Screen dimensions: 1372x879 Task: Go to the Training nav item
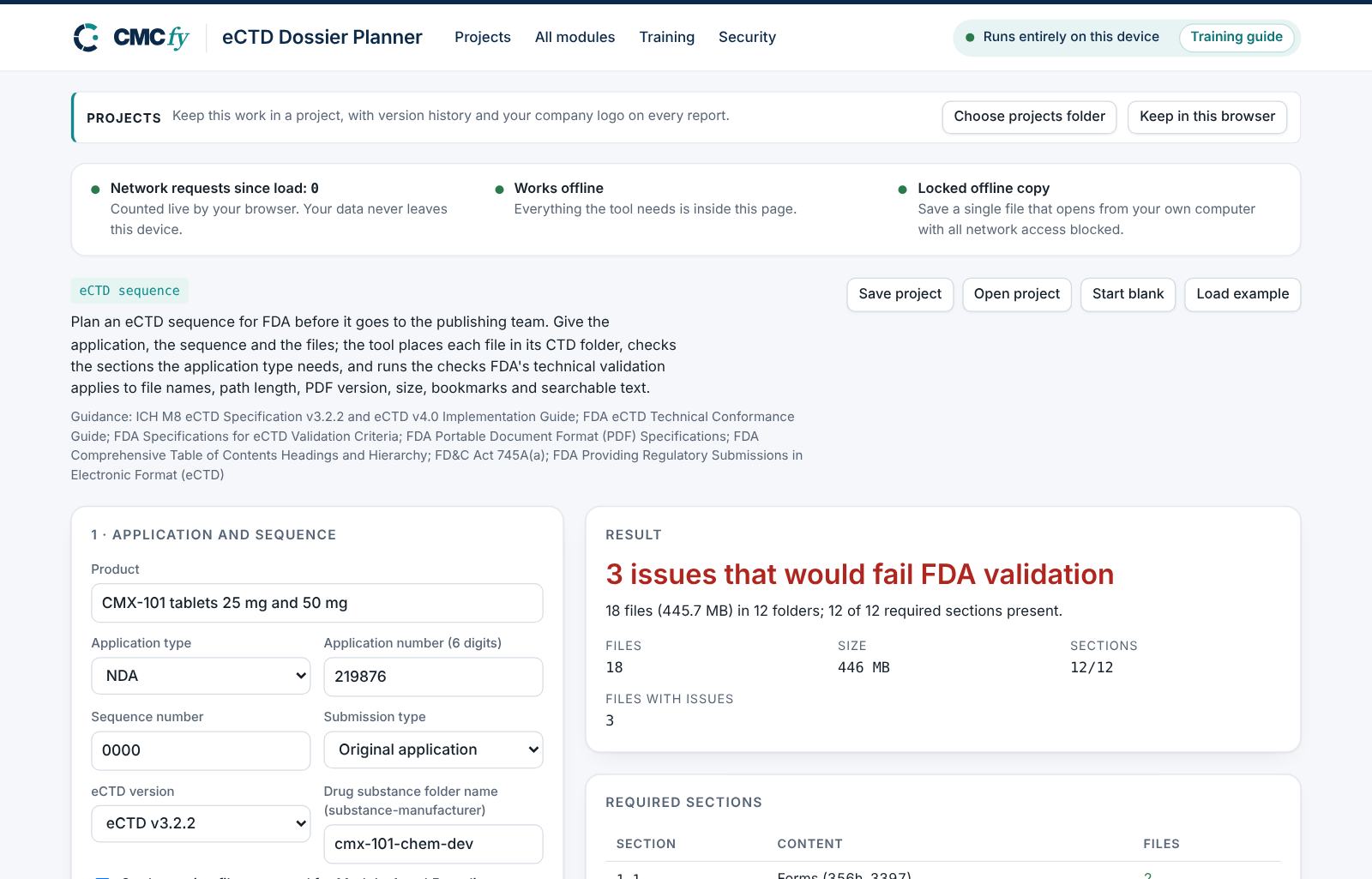point(666,37)
